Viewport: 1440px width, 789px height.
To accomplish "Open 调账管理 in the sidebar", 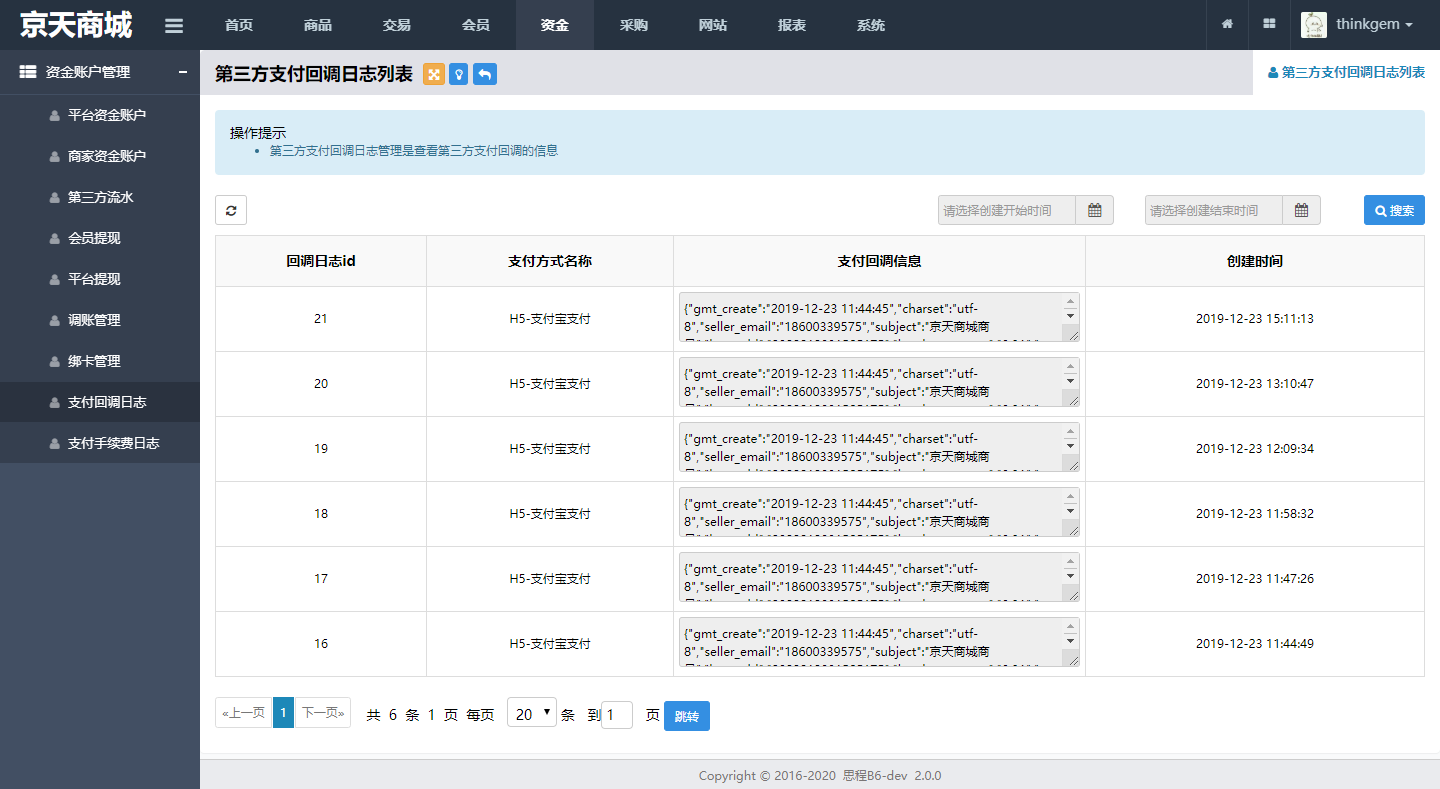I will coord(100,320).
